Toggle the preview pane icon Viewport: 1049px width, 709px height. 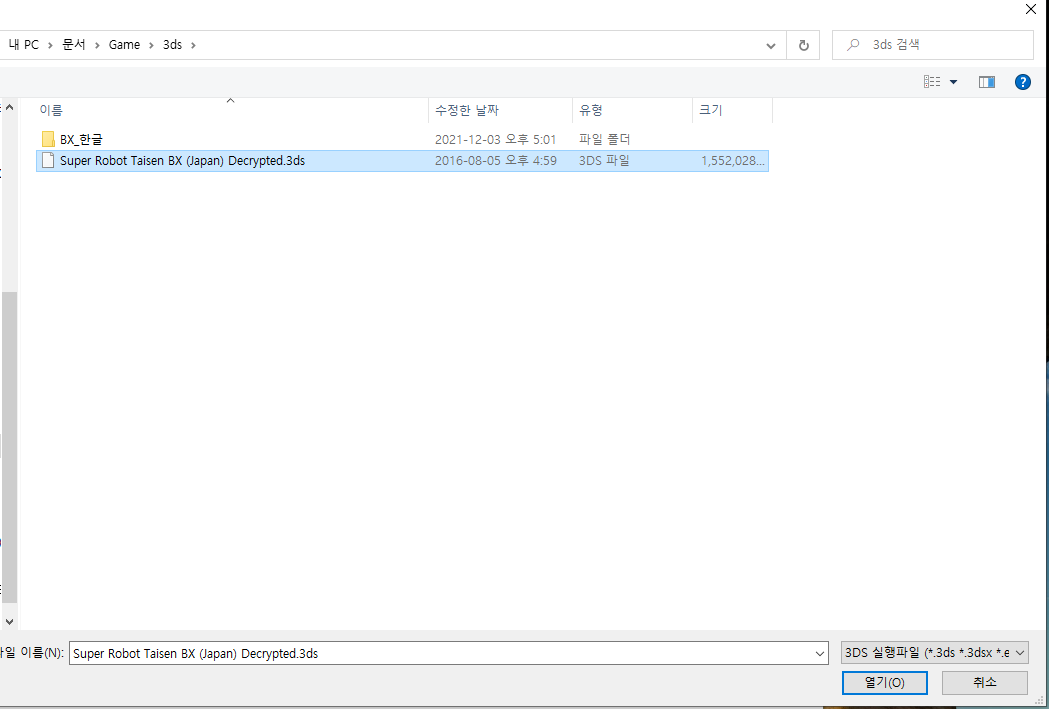click(987, 82)
